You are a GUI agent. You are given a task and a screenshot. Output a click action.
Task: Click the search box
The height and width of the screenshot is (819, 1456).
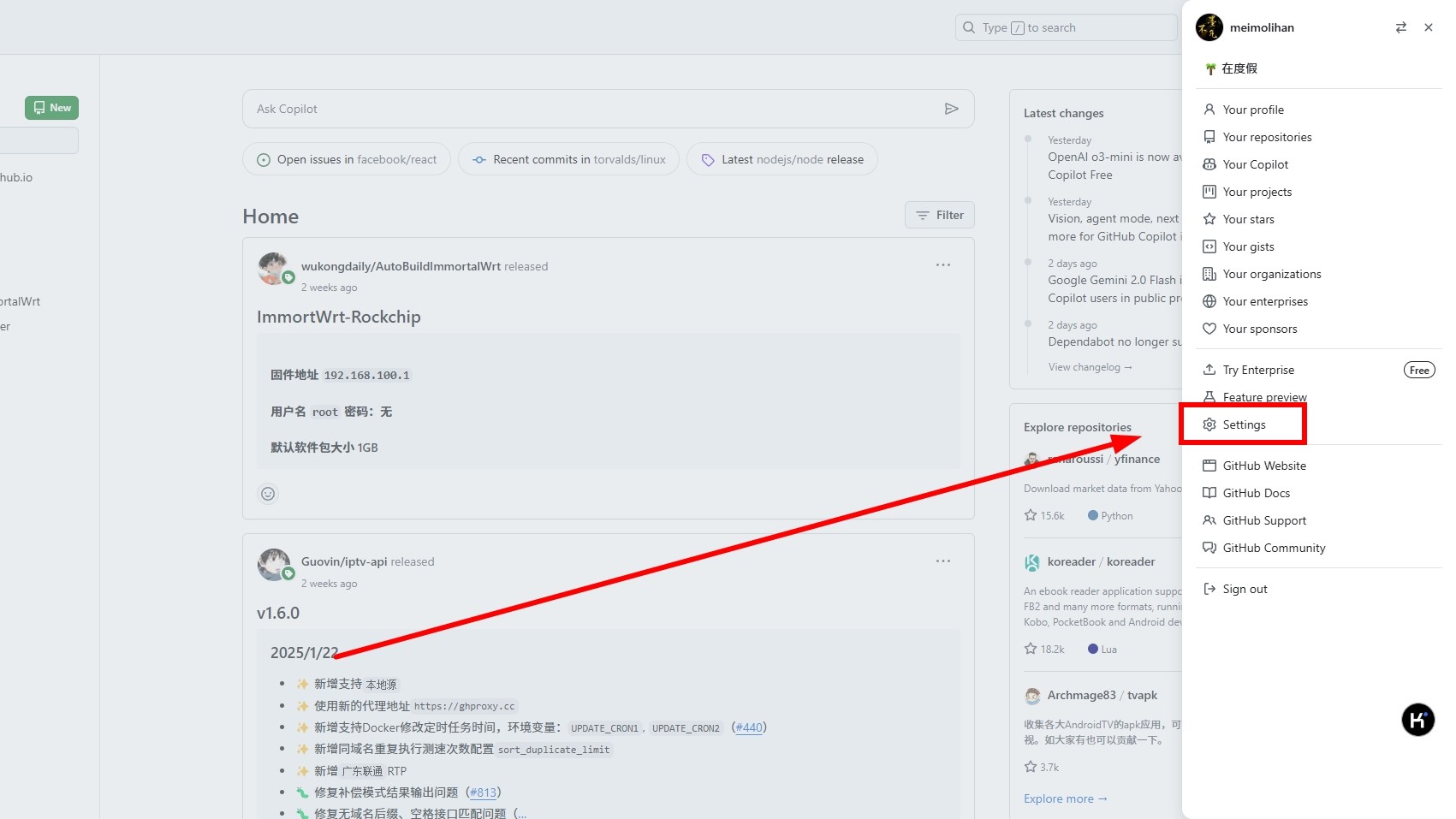click(x=1066, y=27)
